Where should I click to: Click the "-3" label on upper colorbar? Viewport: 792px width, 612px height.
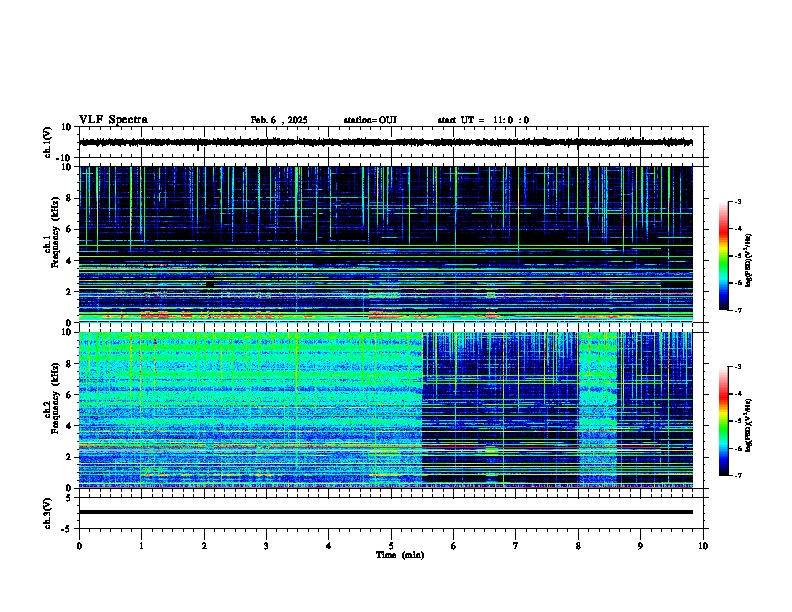pyautogui.click(x=737, y=202)
